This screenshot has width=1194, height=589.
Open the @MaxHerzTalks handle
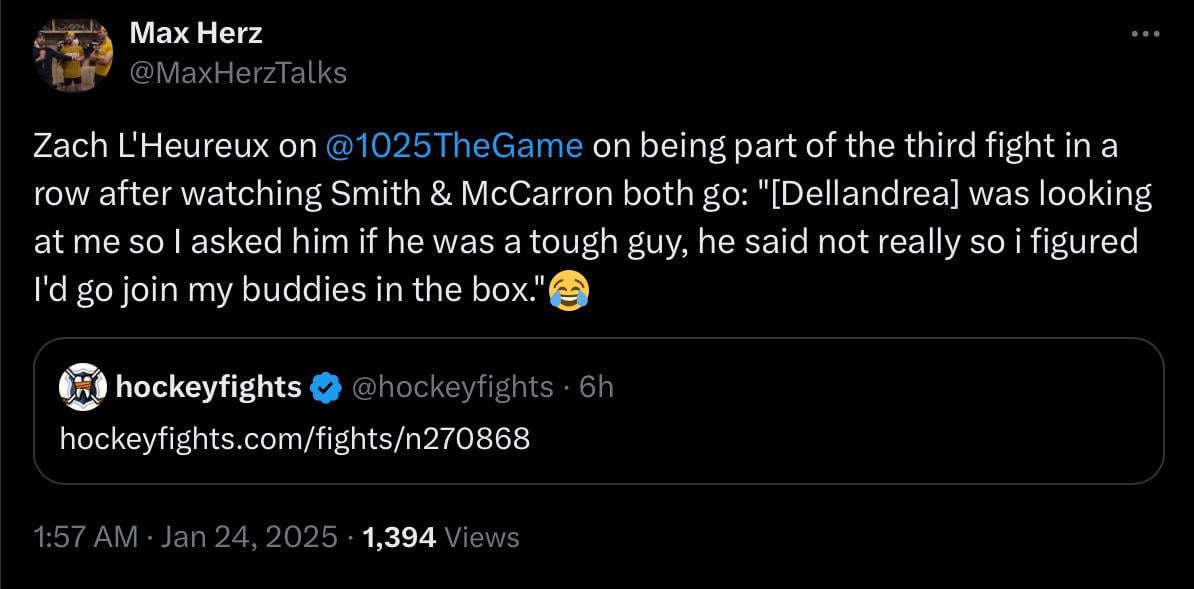[x=238, y=72]
